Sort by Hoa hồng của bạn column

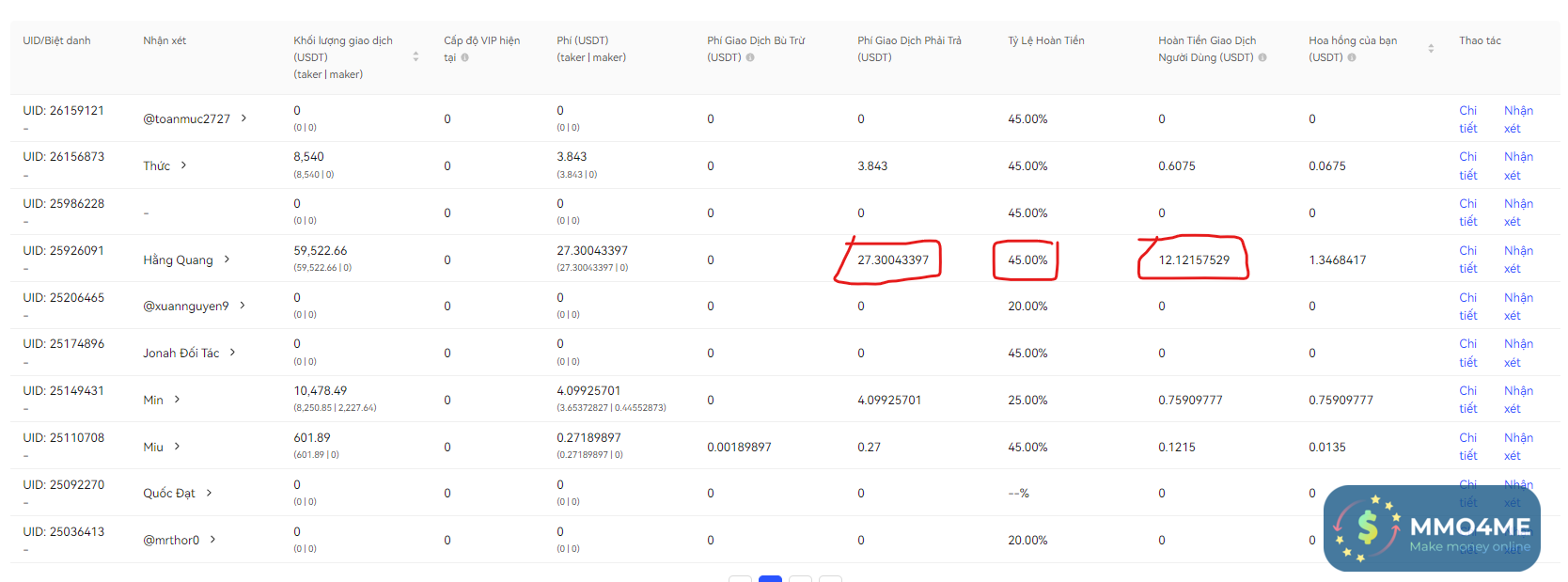tap(1431, 48)
